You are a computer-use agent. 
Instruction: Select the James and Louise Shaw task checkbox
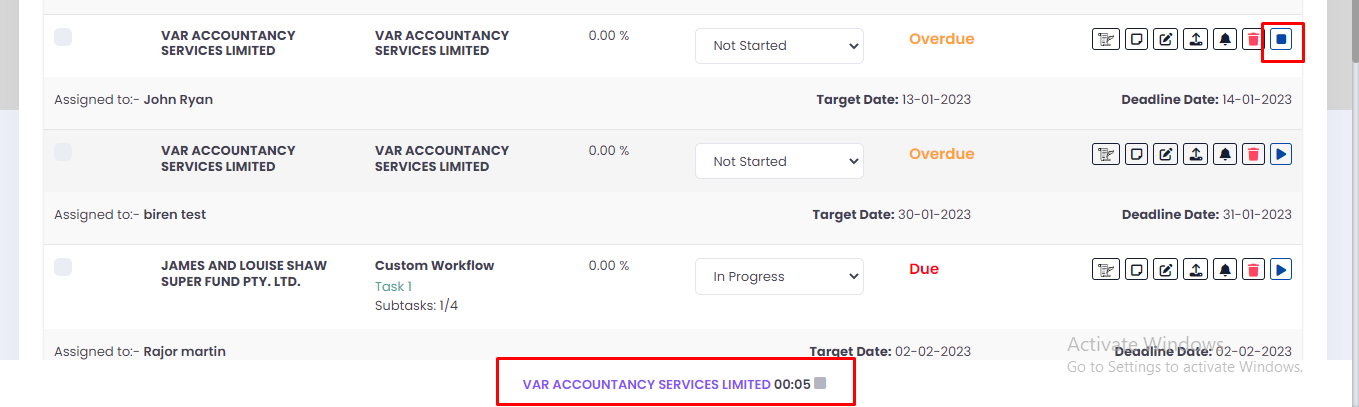pos(63,267)
